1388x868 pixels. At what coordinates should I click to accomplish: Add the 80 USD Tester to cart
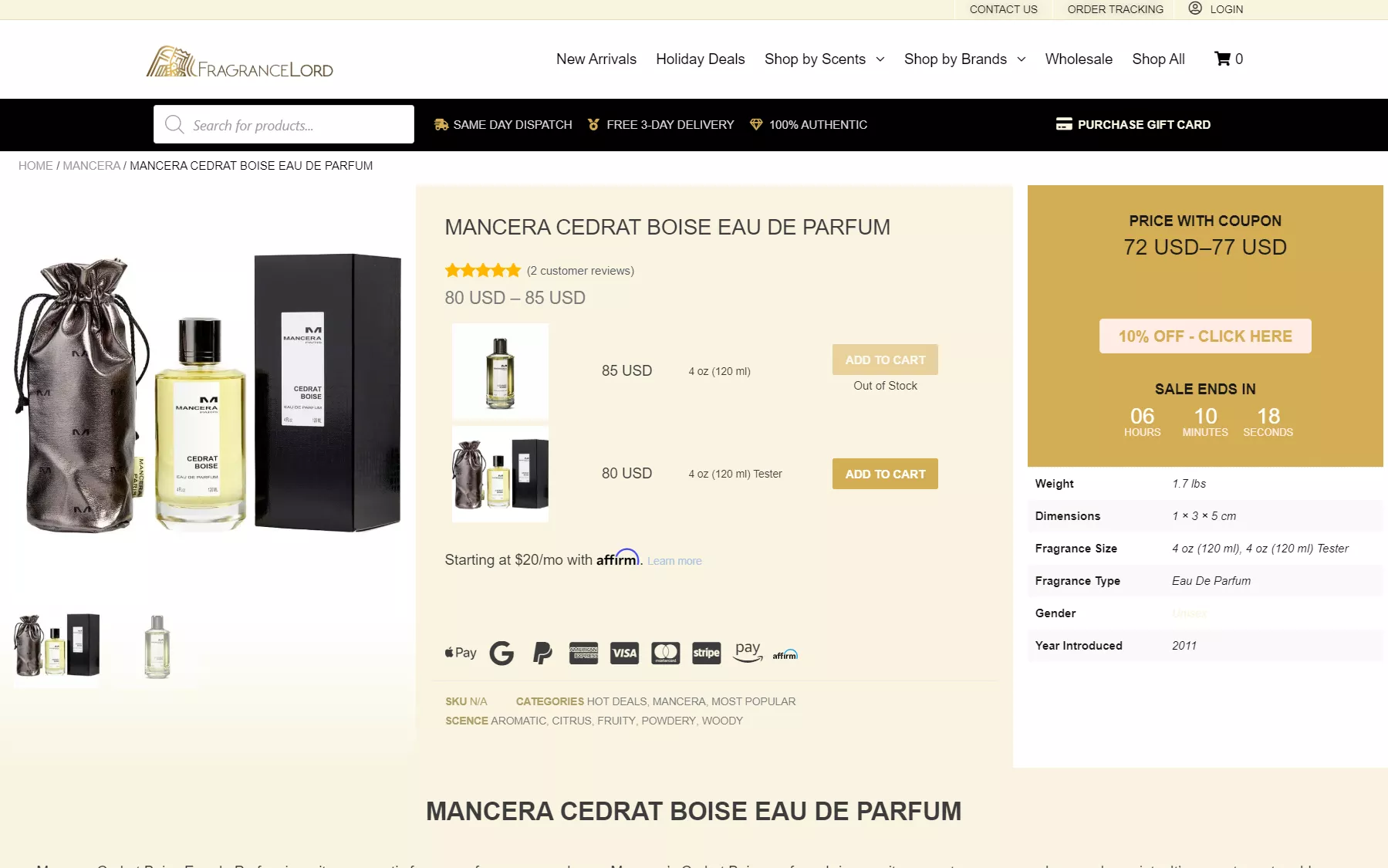(885, 474)
